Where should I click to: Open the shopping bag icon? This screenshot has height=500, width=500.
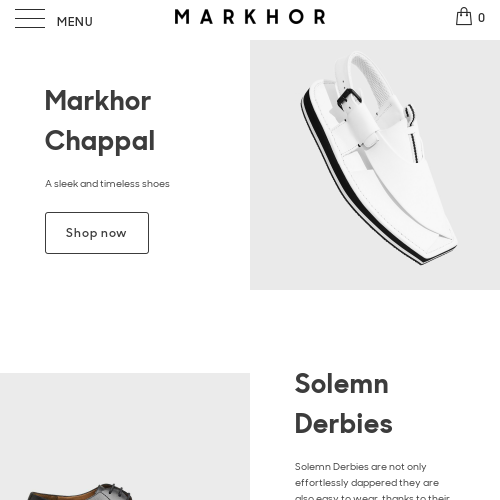464,16
